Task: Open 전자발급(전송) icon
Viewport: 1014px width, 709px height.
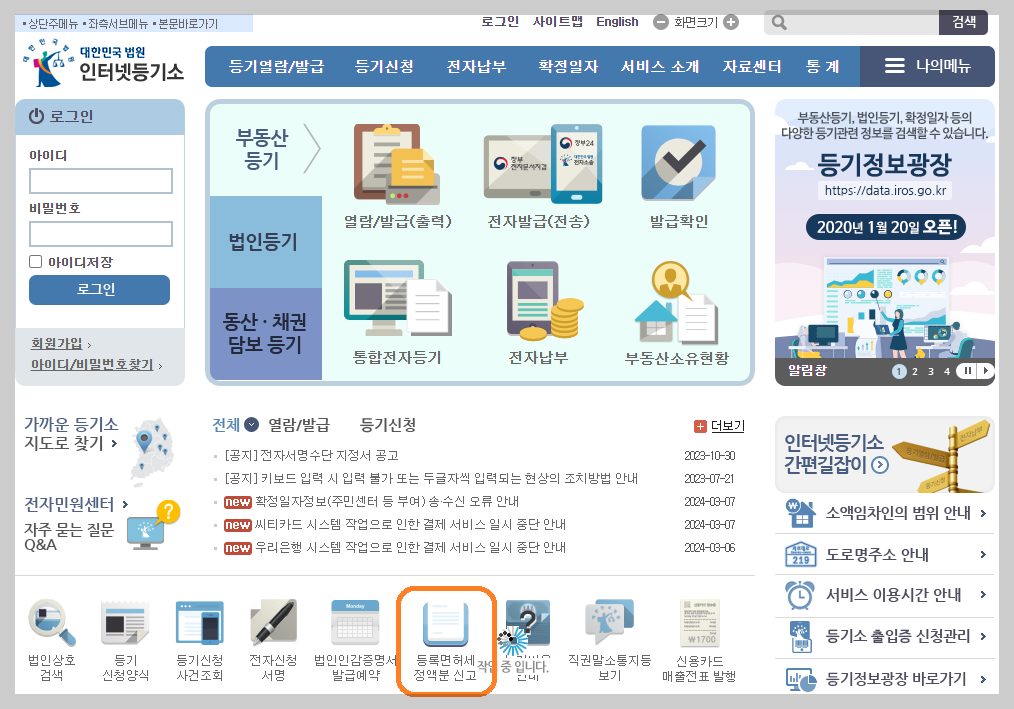Action: click(x=543, y=164)
